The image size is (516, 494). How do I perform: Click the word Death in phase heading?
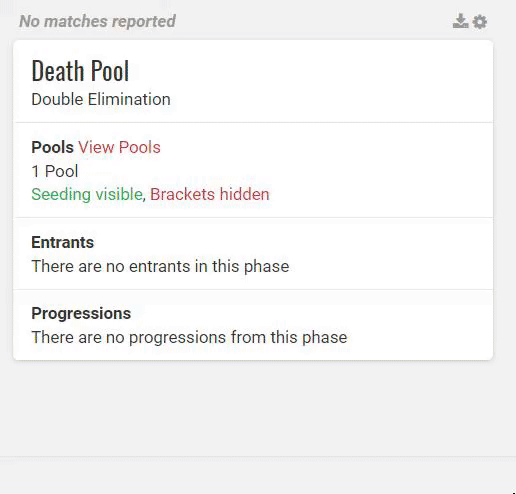[x=58, y=71]
